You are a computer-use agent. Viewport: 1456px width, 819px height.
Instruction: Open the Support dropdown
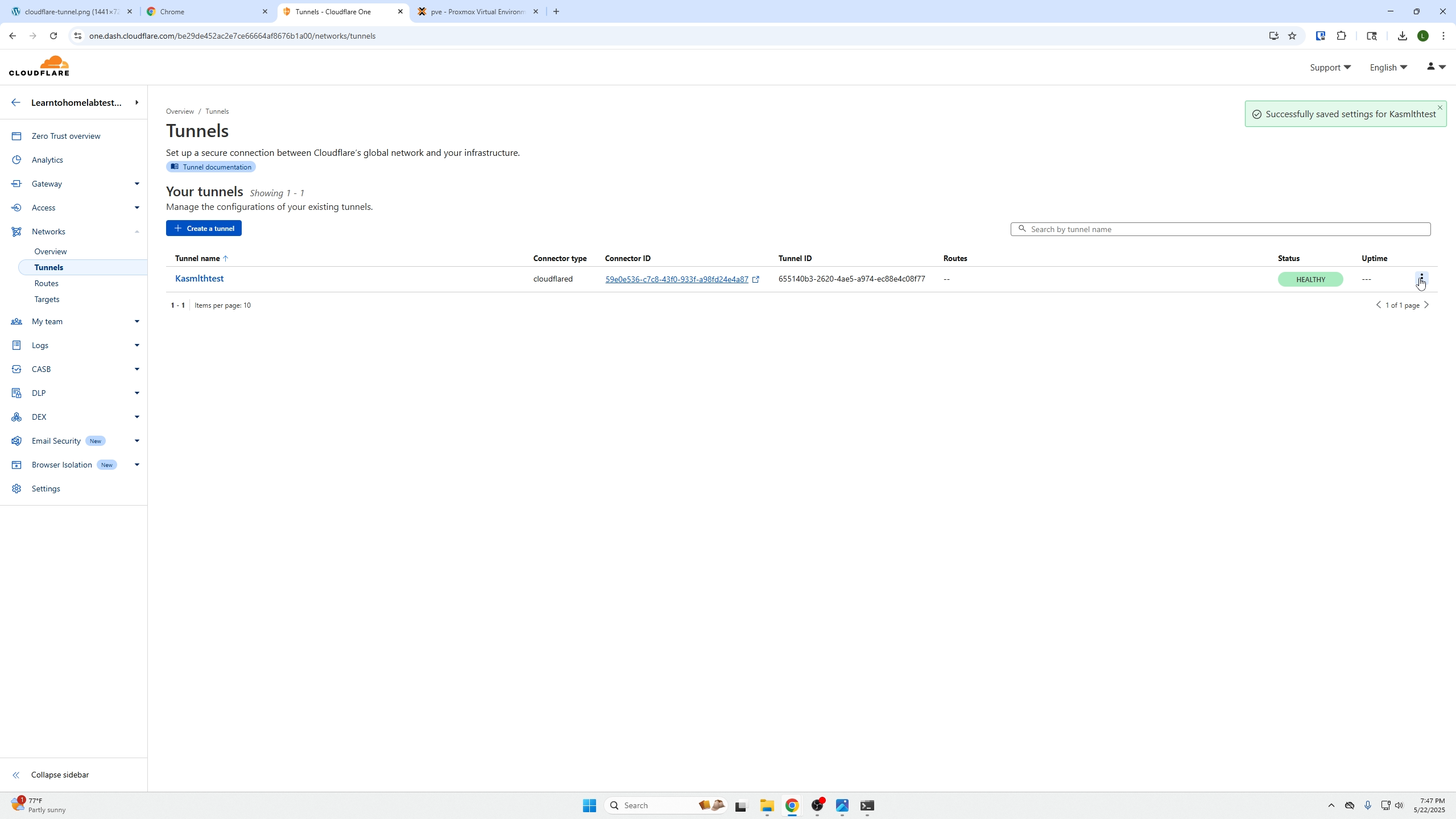[x=1330, y=67]
